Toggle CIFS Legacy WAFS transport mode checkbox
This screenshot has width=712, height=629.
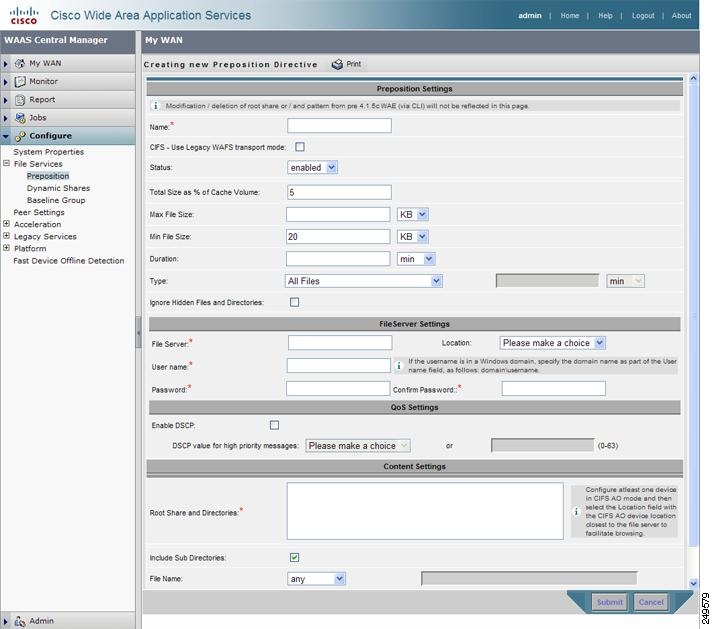pos(300,147)
